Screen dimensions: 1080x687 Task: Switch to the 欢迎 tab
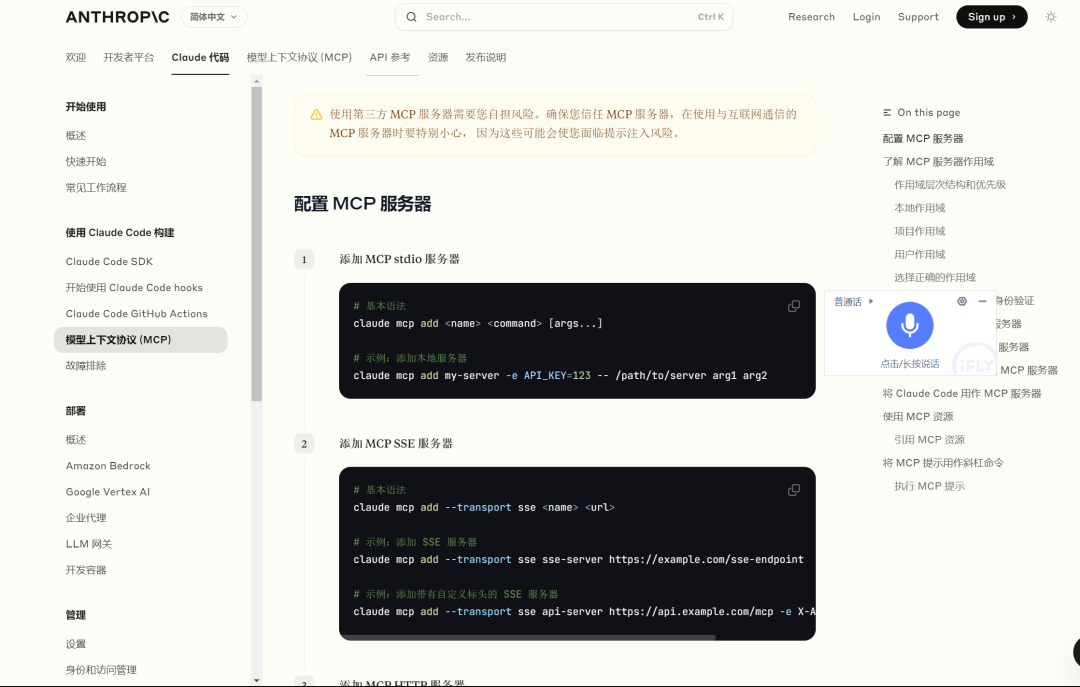pyautogui.click(x=76, y=57)
